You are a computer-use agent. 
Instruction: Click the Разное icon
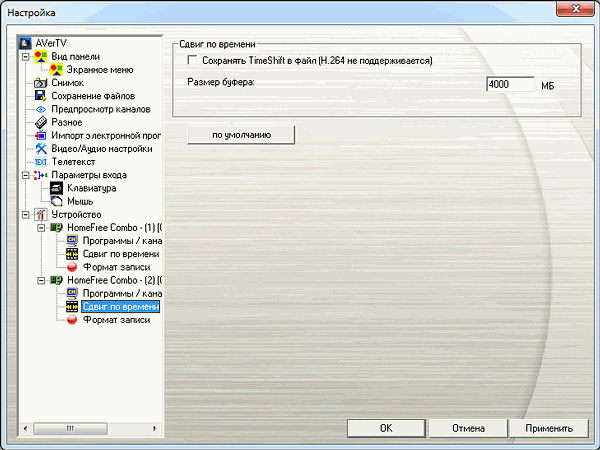tap(41, 122)
